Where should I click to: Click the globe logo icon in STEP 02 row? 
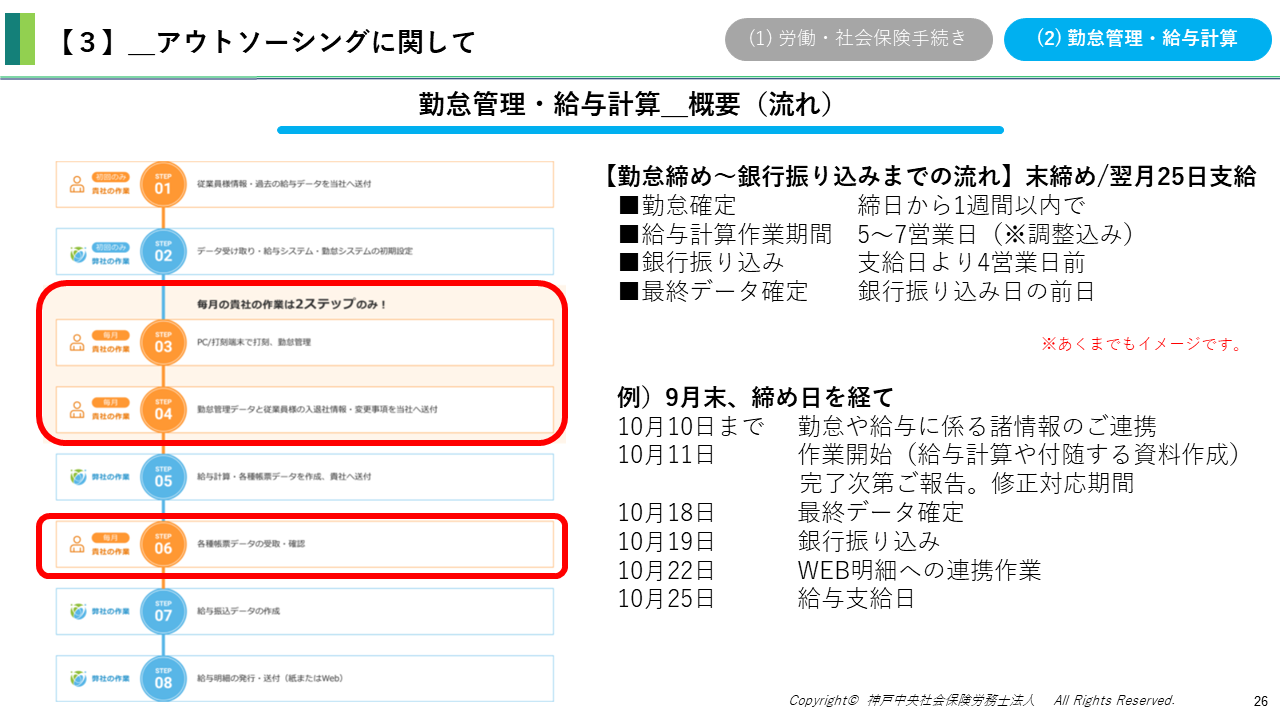[78, 252]
